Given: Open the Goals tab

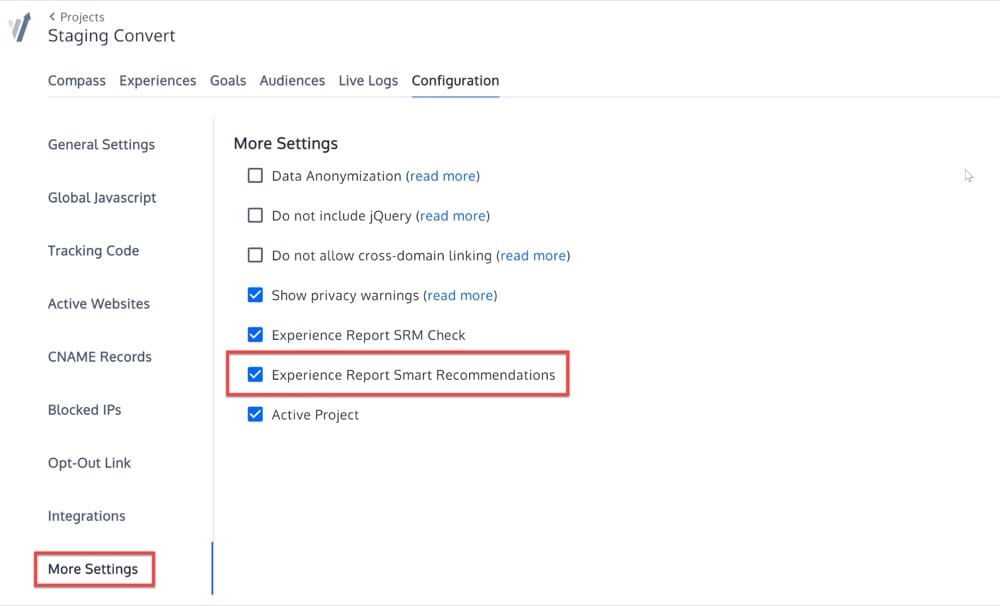Looking at the screenshot, I should point(228,81).
